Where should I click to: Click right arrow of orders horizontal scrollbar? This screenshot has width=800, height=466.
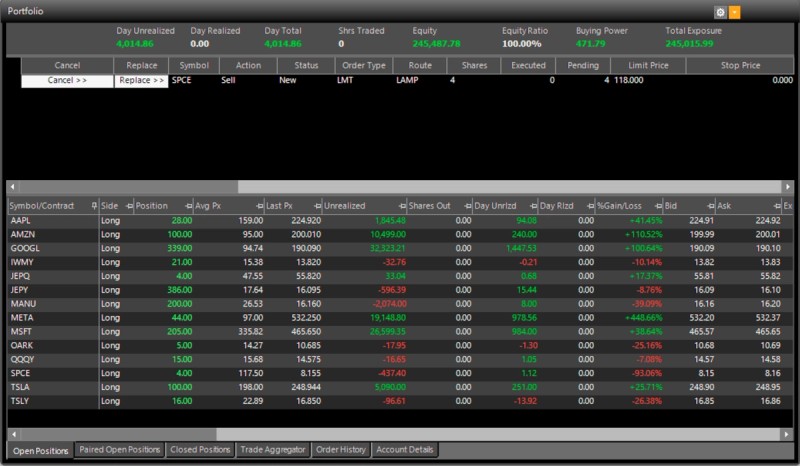point(787,187)
